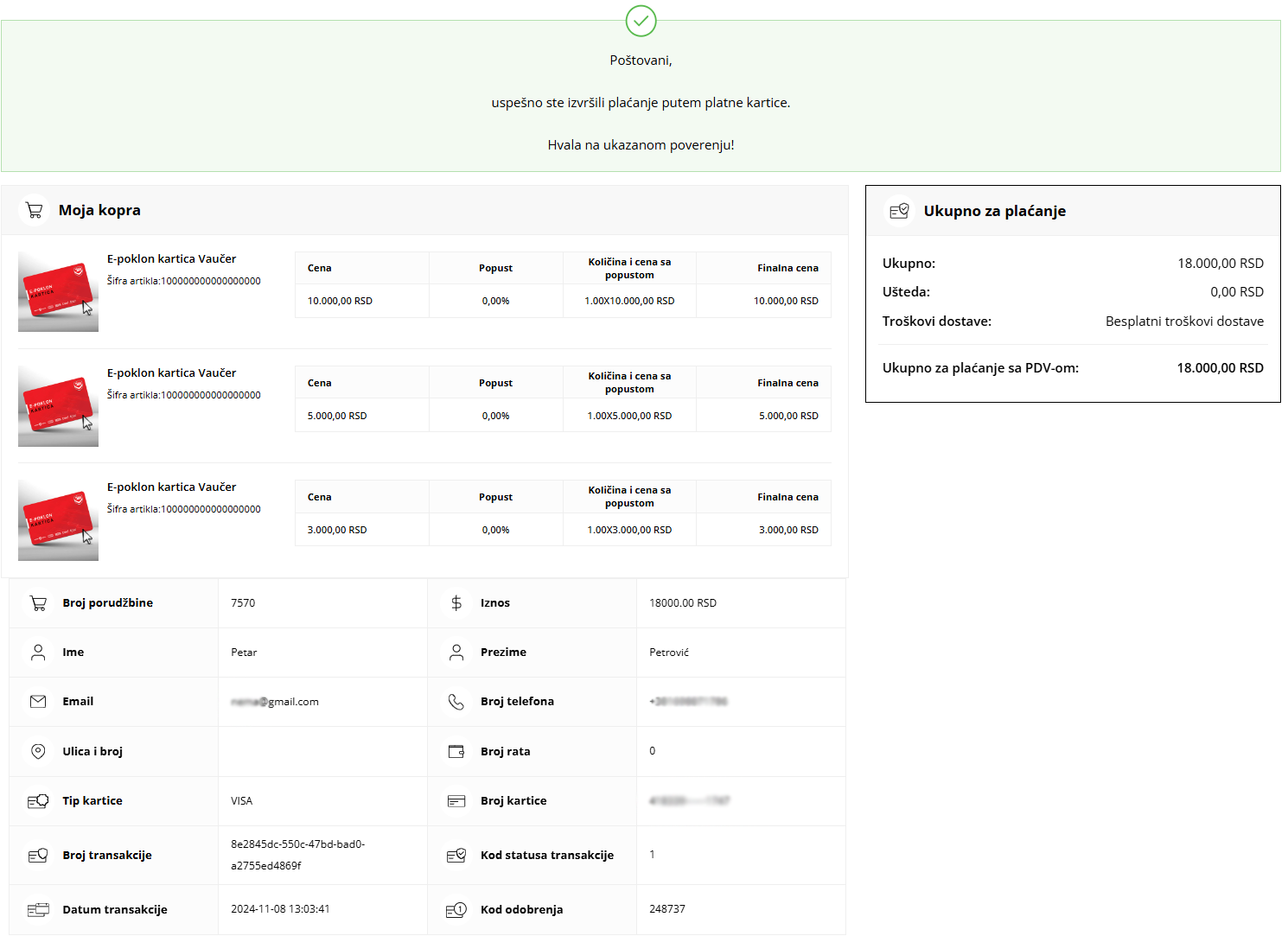Viewport: 1288px width, 936px height.
Task: Click the card icon beside Ukupno za plaćanje
Action: click(899, 211)
